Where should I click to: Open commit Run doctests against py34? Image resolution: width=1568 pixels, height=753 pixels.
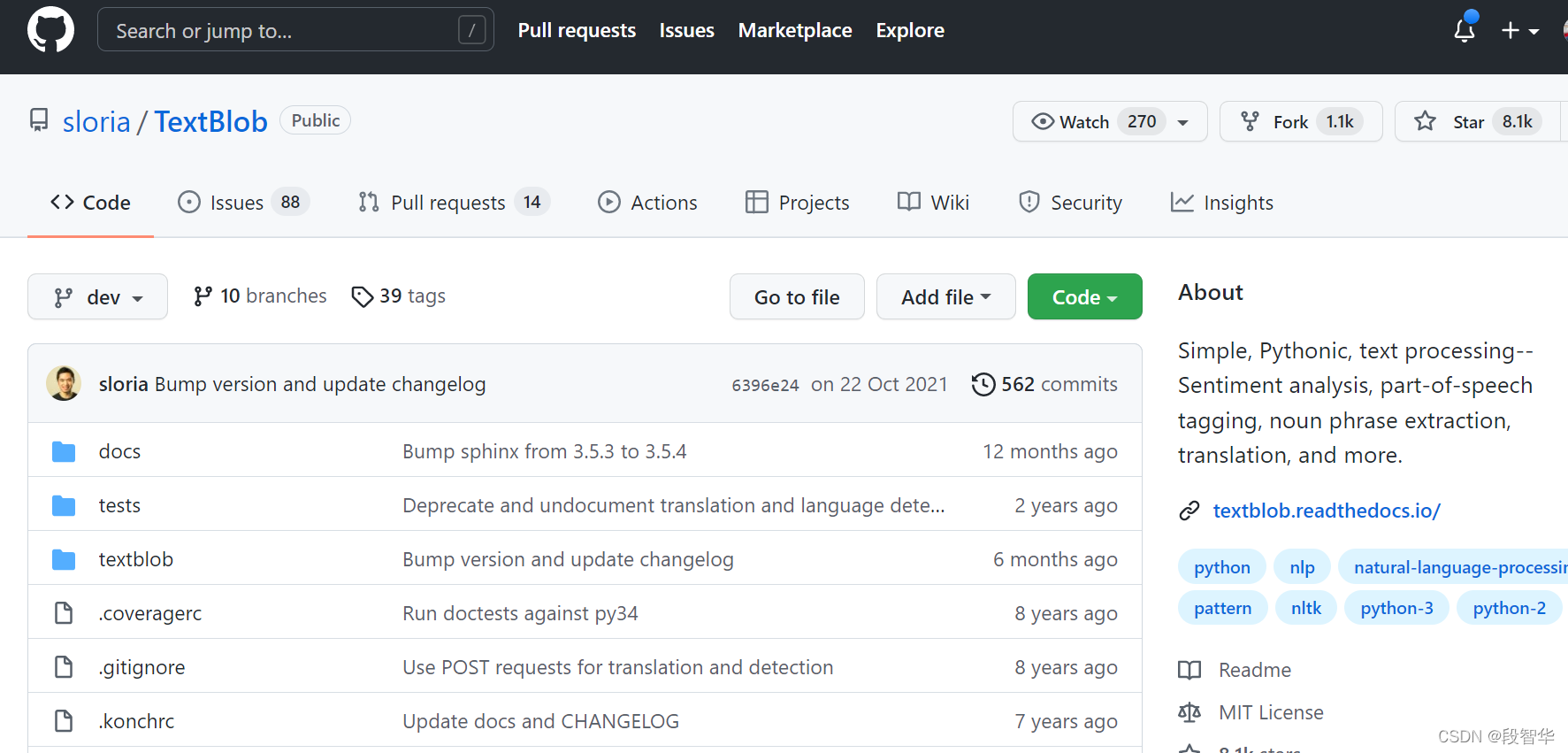(x=520, y=613)
